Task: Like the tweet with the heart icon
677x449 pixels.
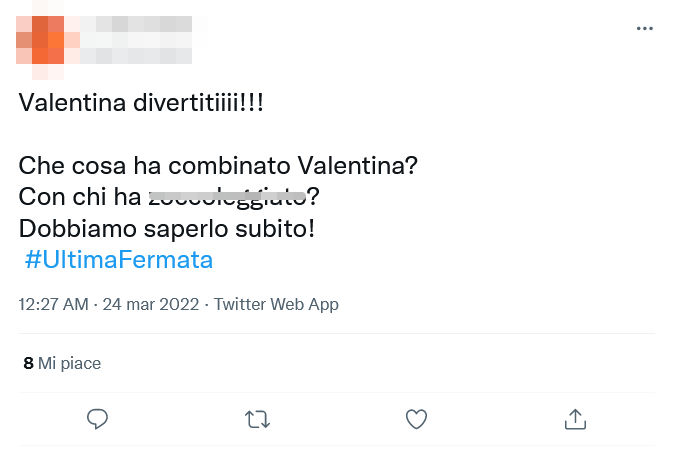Action: pos(416,419)
